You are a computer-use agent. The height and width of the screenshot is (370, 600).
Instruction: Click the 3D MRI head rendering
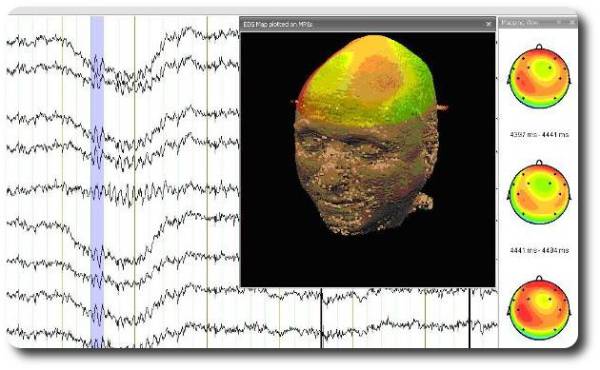[367, 136]
